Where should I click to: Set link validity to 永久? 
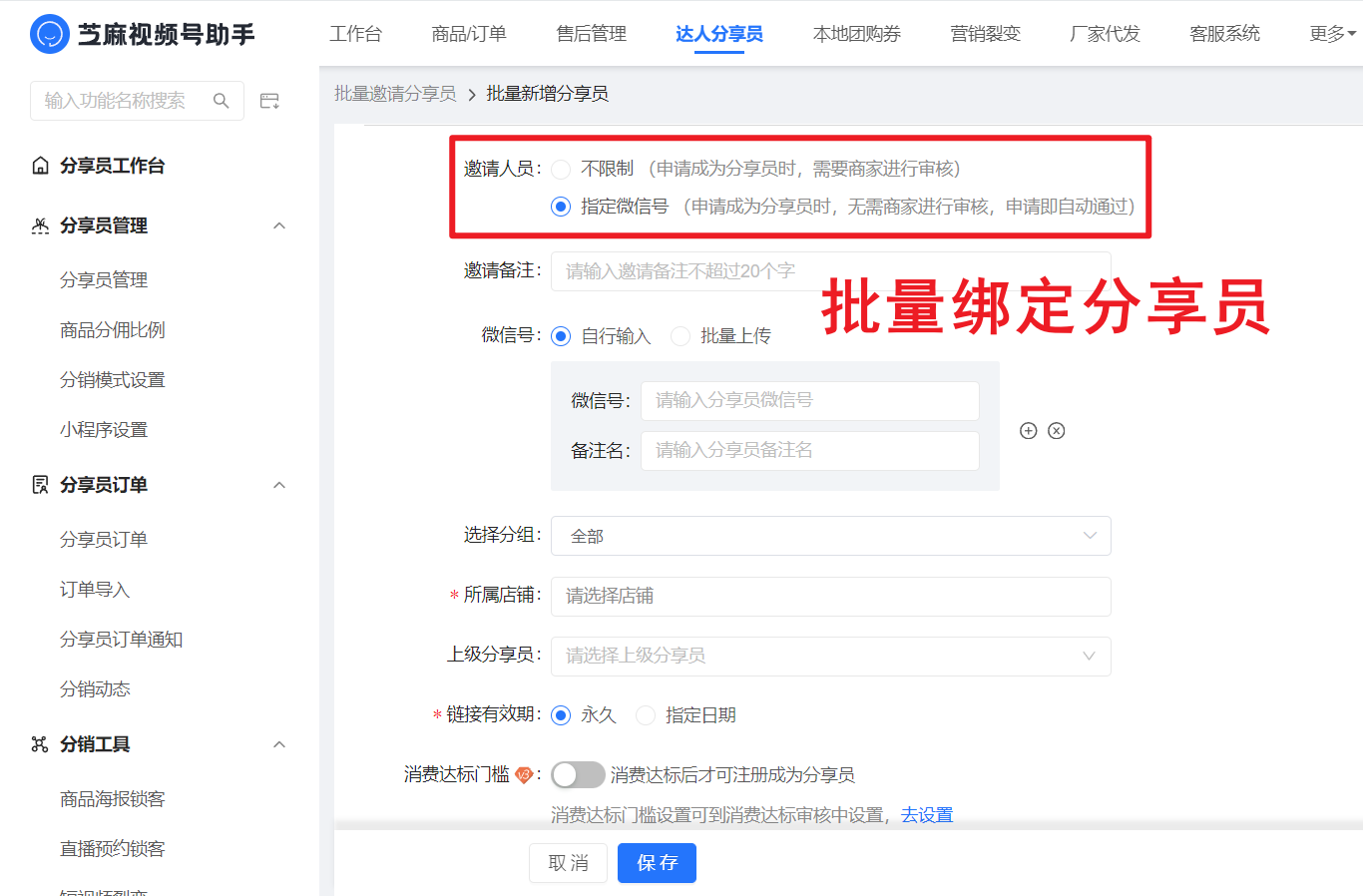tap(561, 715)
